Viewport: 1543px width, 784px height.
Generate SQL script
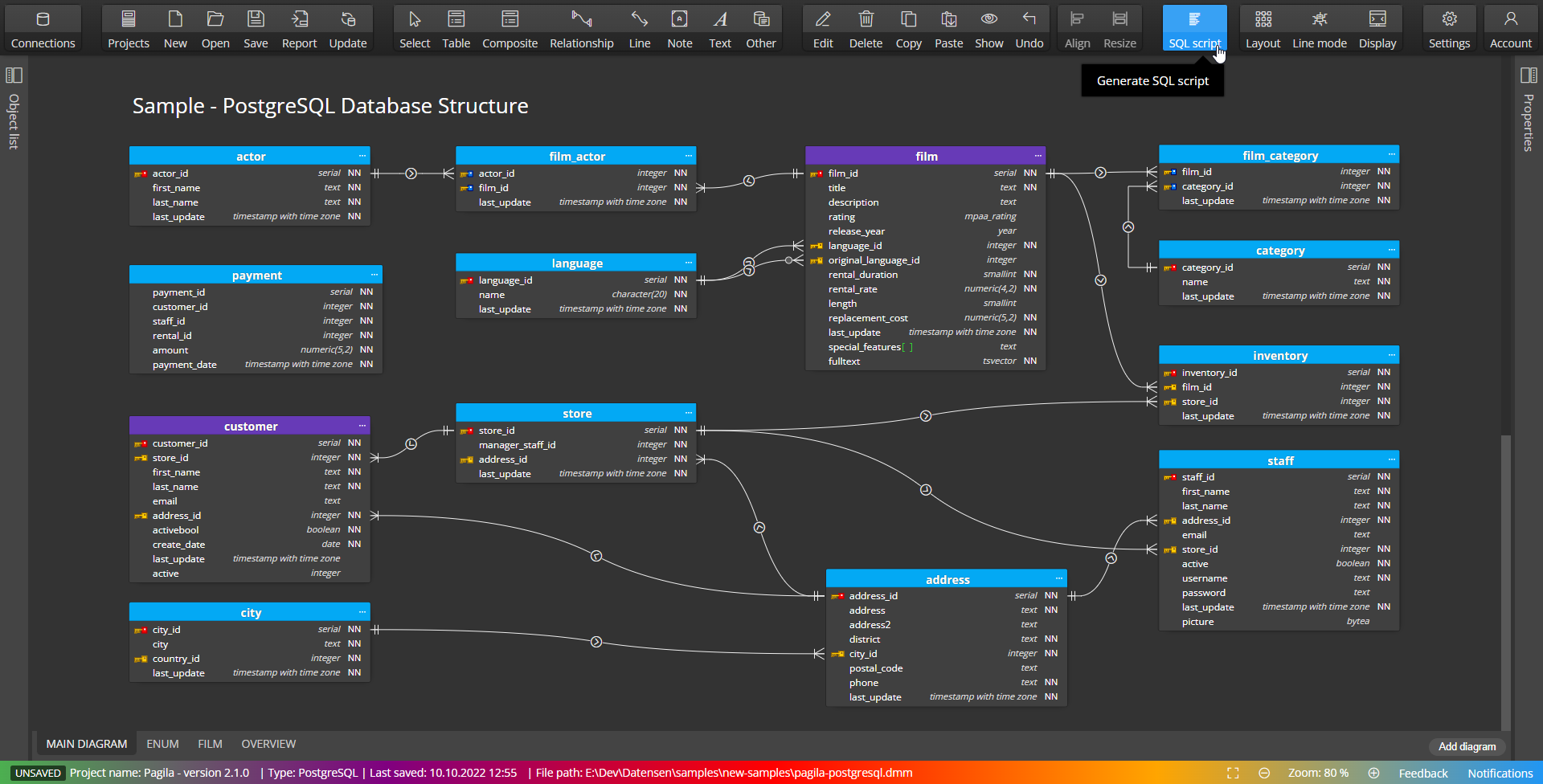point(1194,27)
